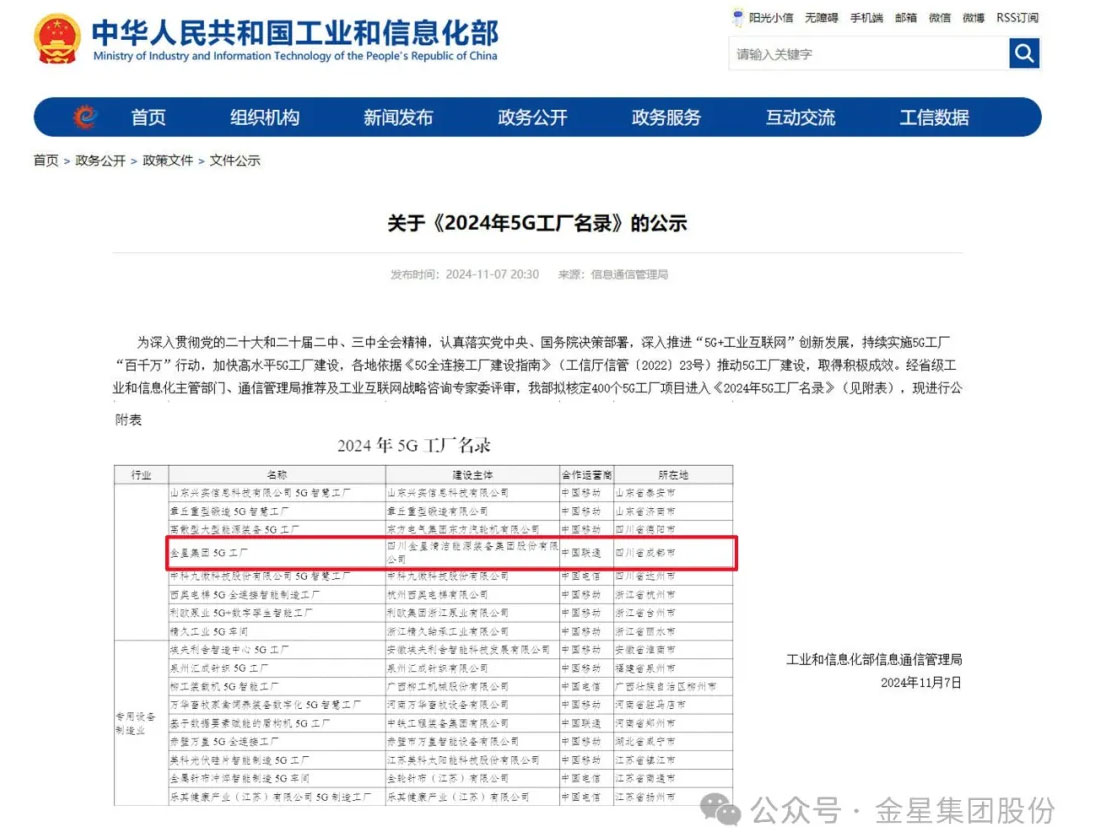Click the blue search magnifier icon

pos(1024,53)
